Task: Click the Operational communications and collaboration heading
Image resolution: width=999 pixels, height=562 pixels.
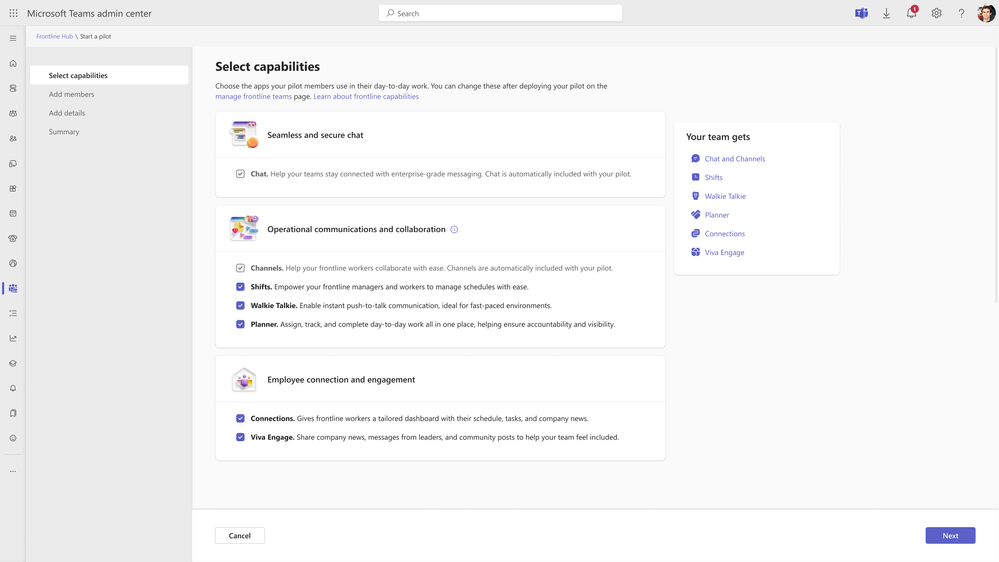Action: click(x=356, y=229)
